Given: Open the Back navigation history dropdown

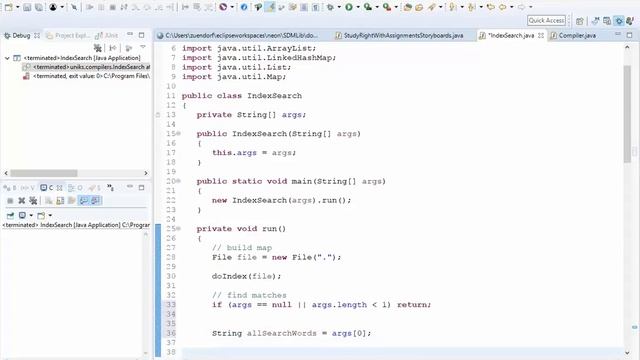Looking at the screenshot, I should coord(512,7).
